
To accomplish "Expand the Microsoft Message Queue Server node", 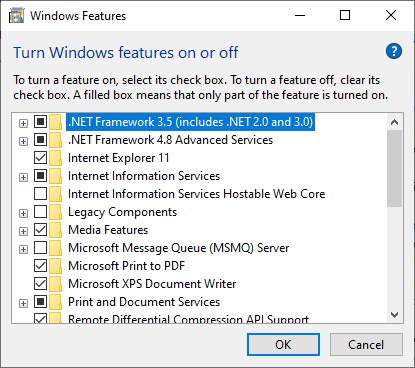I will coord(23,250).
